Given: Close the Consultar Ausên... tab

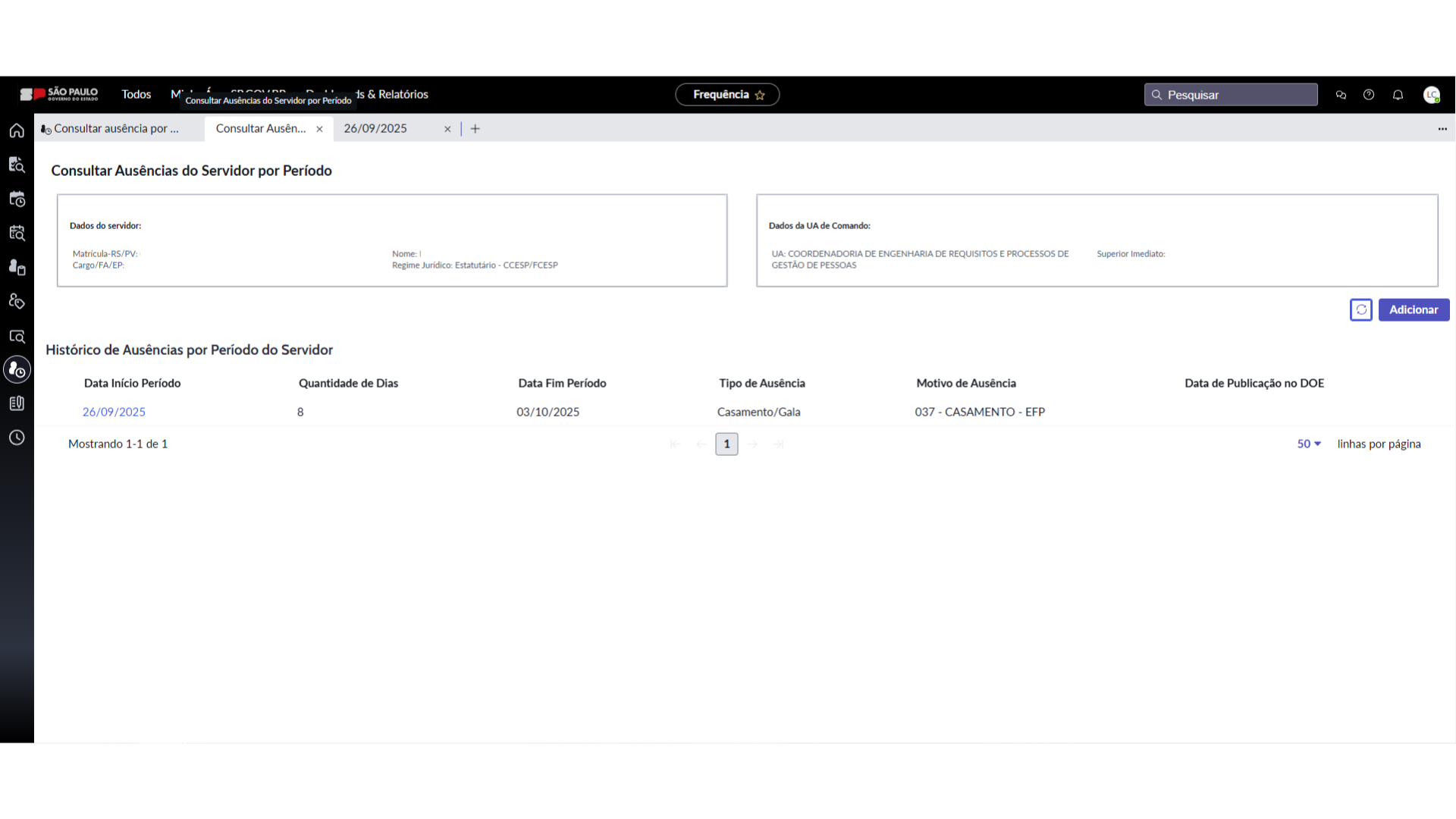Looking at the screenshot, I should click(x=319, y=129).
